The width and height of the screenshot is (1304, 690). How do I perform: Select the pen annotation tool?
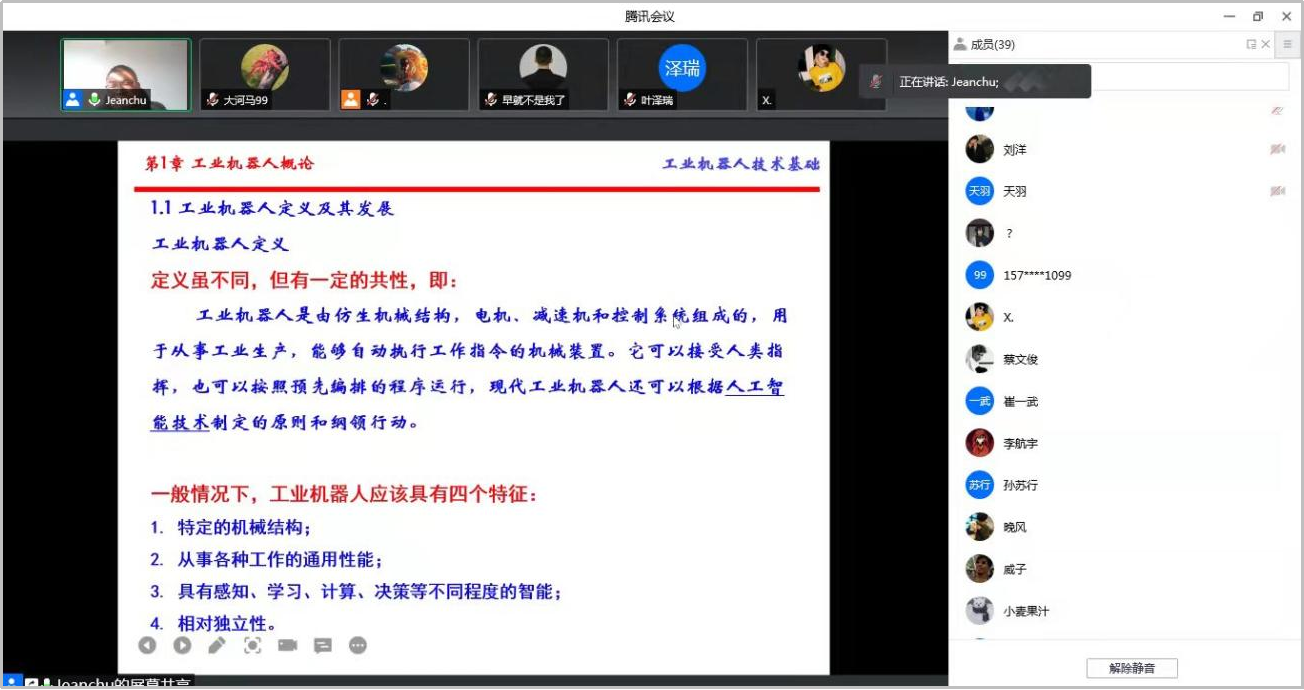click(217, 646)
